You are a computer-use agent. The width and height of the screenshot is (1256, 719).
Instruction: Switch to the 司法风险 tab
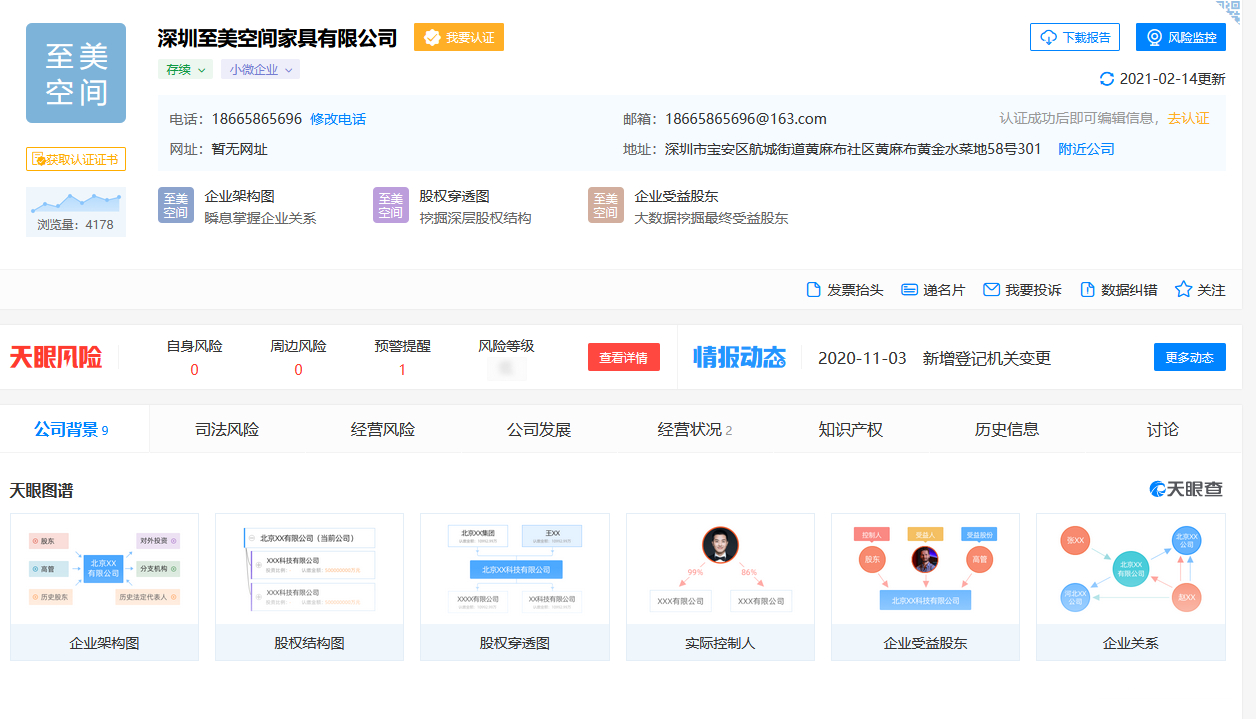click(x=227, y=430)
